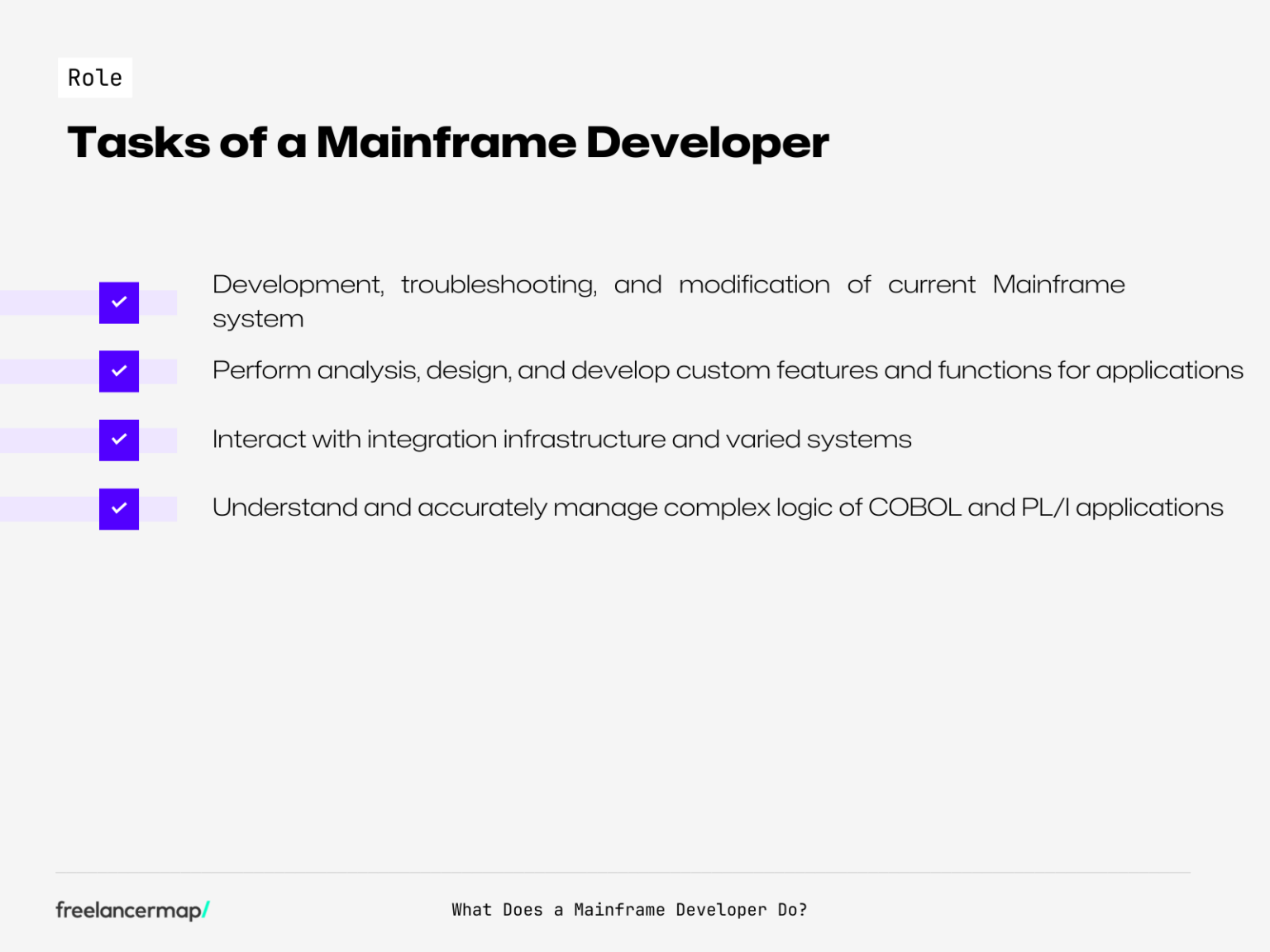
Task: Click the title 'Tasks of a Mainframe Developer'
Action: (x=448, y=142)
